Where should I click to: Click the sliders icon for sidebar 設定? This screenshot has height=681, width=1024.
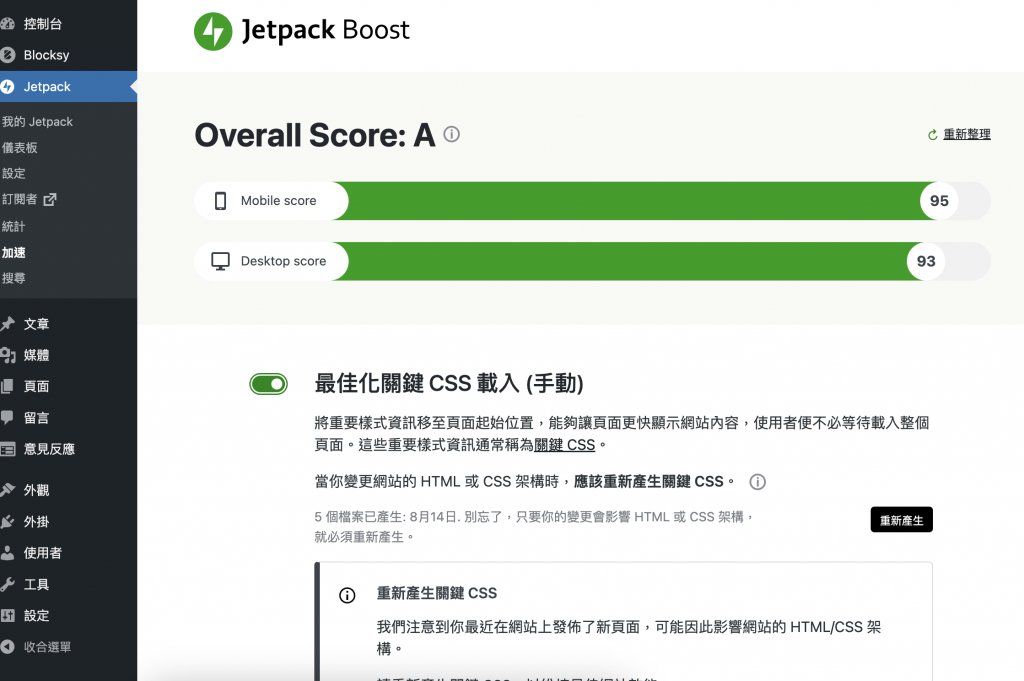[8, 615]
